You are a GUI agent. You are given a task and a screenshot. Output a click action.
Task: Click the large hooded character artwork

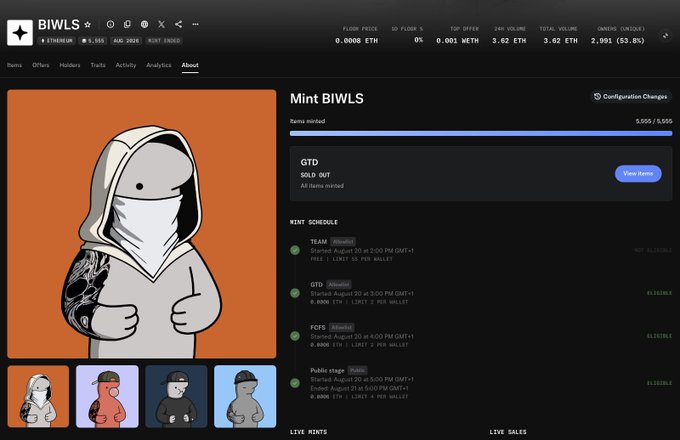[141, 224]
